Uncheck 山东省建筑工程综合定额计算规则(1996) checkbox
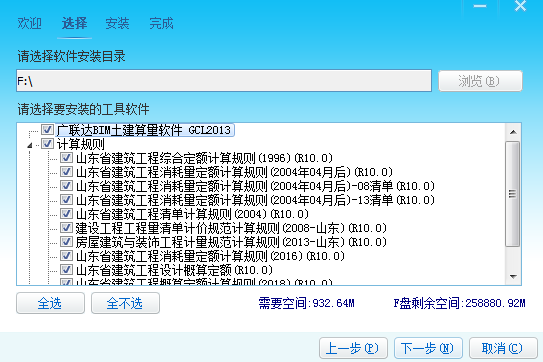 click(66, 158)
